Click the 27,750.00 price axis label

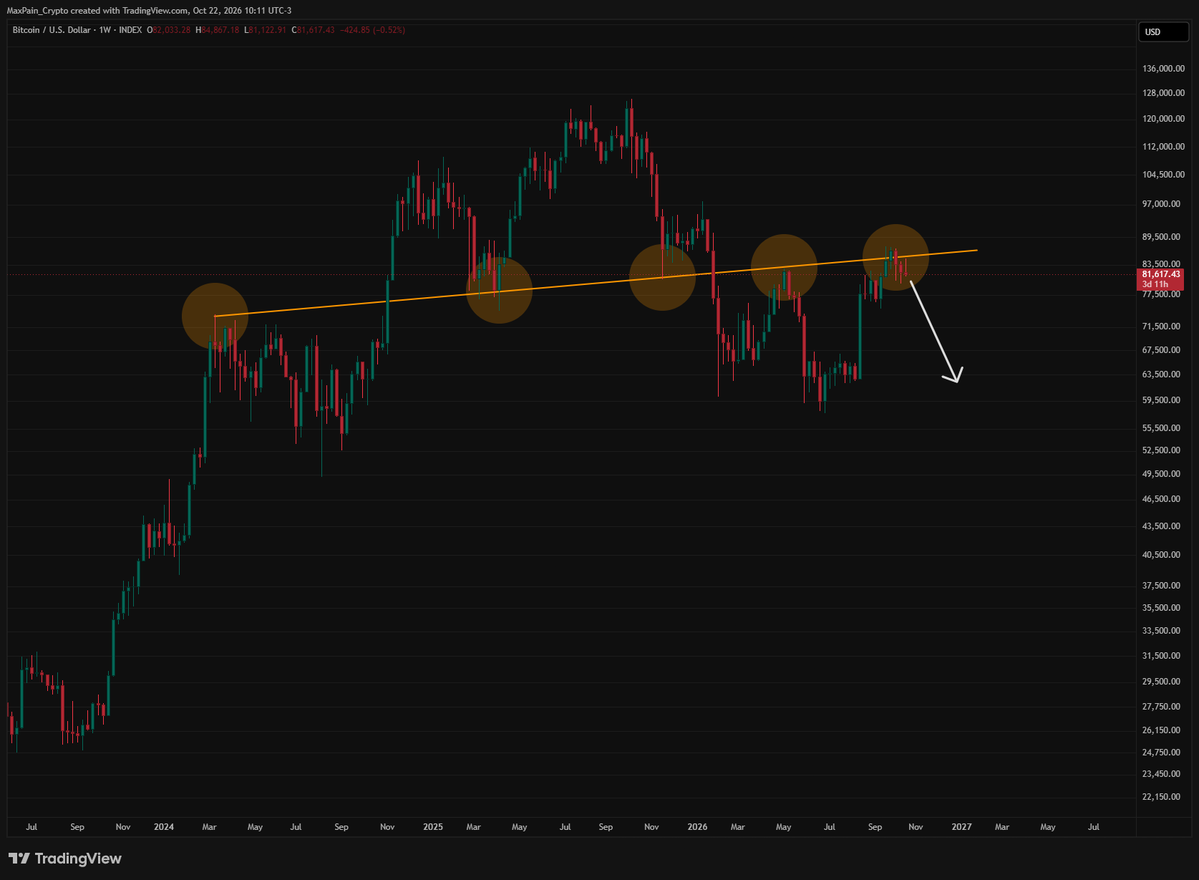point(1163,706)
